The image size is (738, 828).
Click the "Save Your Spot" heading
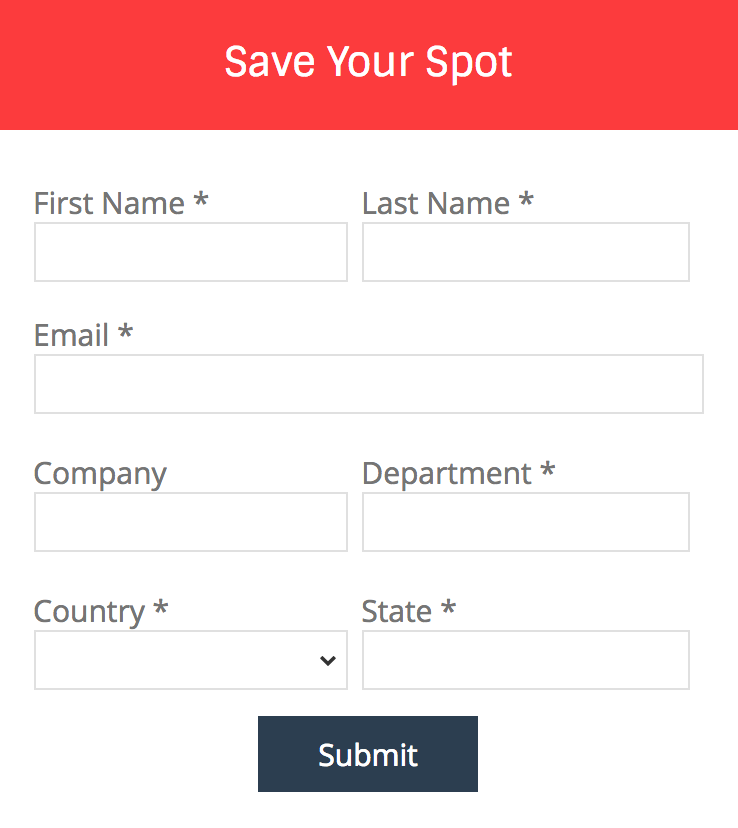[368, 63]
